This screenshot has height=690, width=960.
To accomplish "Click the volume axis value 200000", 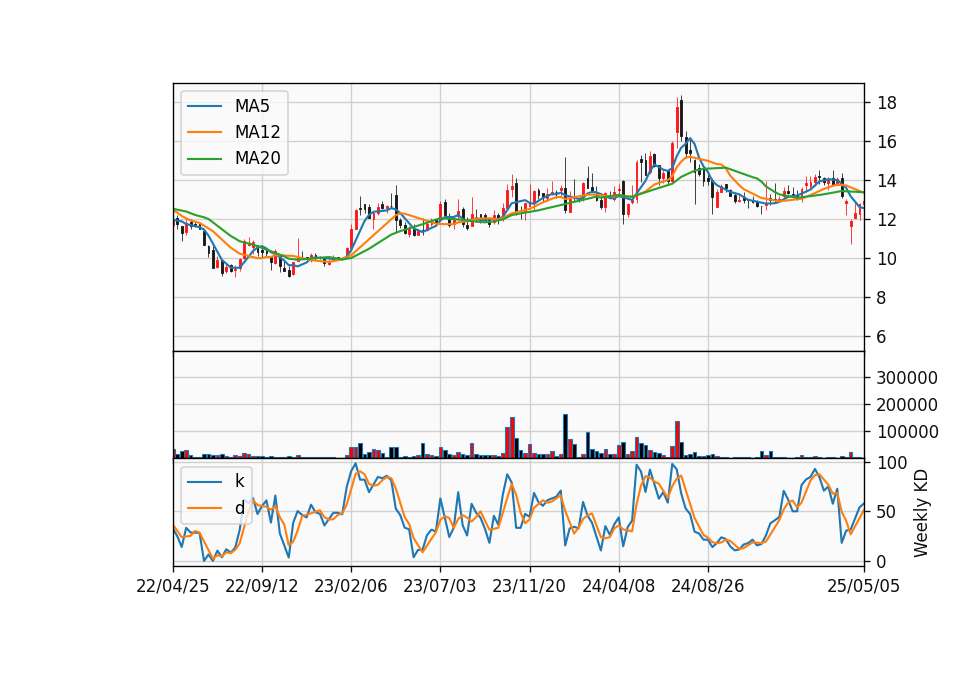I will coord(907,405).
